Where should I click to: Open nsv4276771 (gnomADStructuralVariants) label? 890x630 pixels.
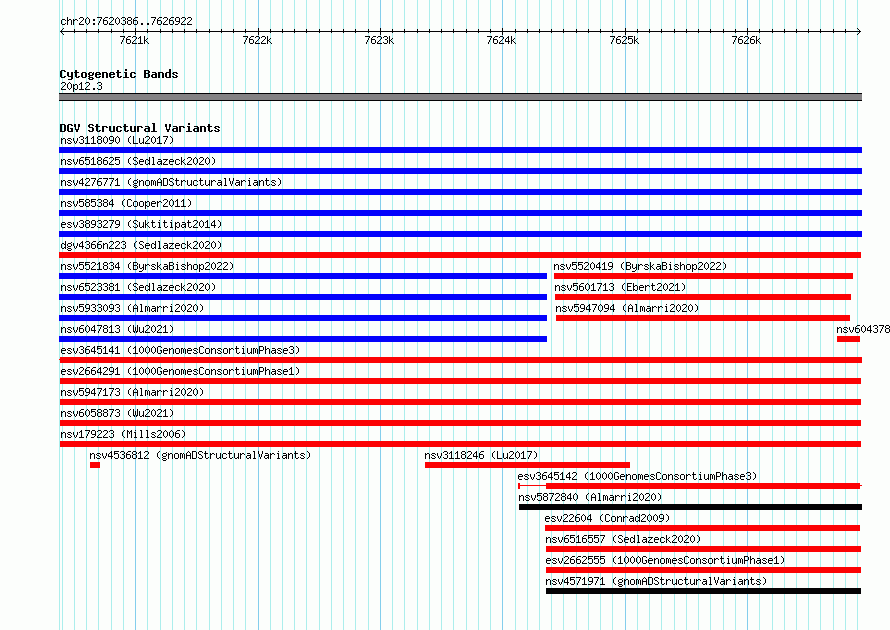pyautogui.click(x=171, y=182)
